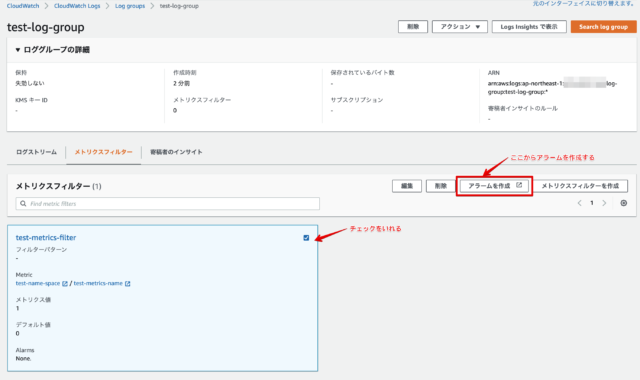Click the test-log-group page heading

click(46, 27)
